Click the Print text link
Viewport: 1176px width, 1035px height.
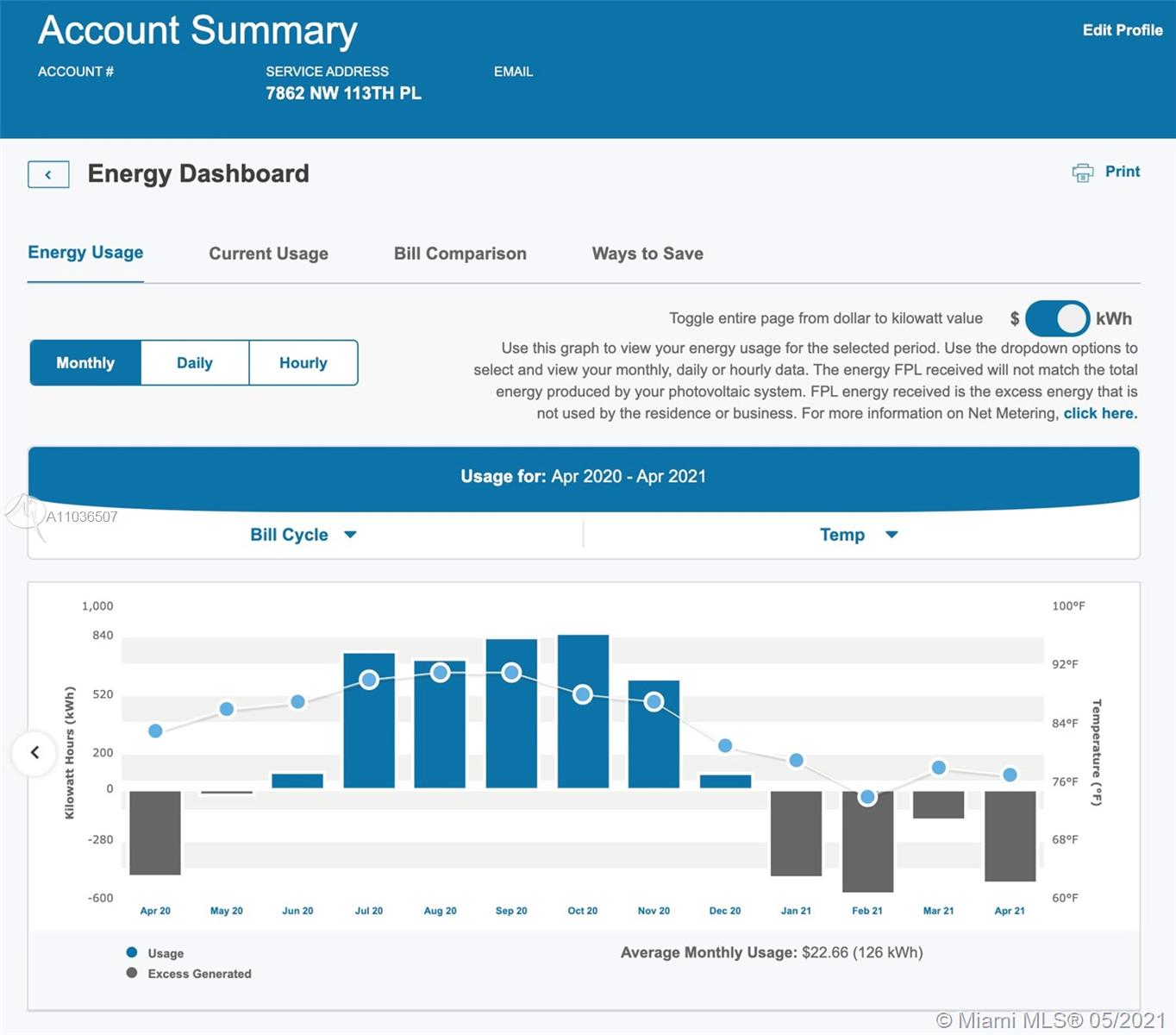(1122, 172)
